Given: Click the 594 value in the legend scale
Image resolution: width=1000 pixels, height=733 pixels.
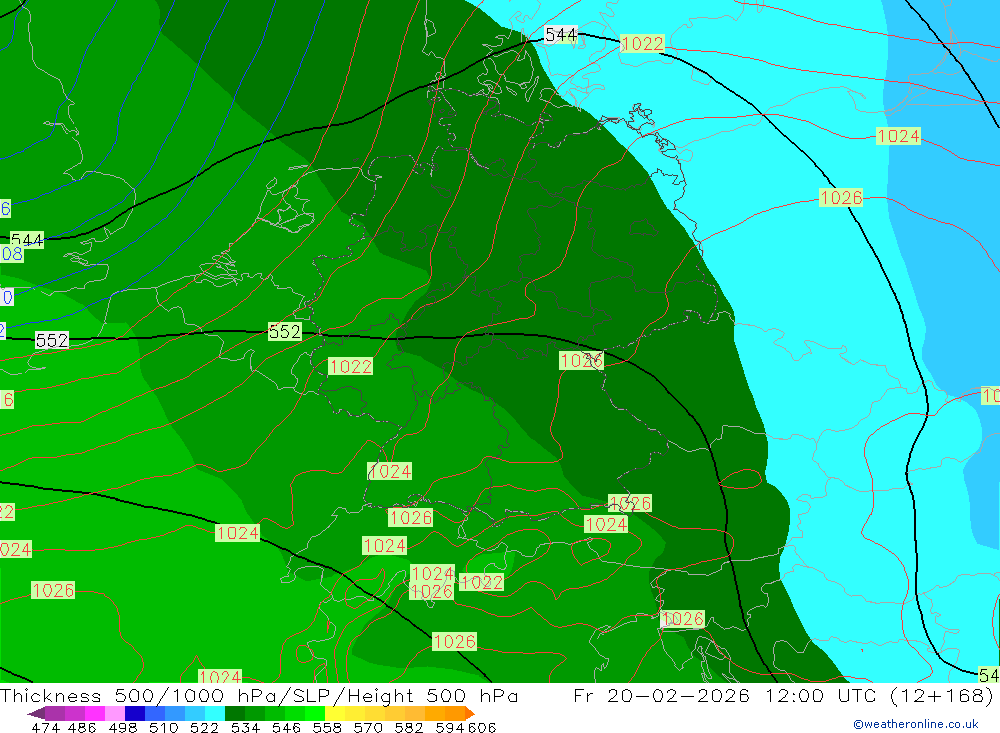Looking at the screenshot, I should [x=453, y=727].
